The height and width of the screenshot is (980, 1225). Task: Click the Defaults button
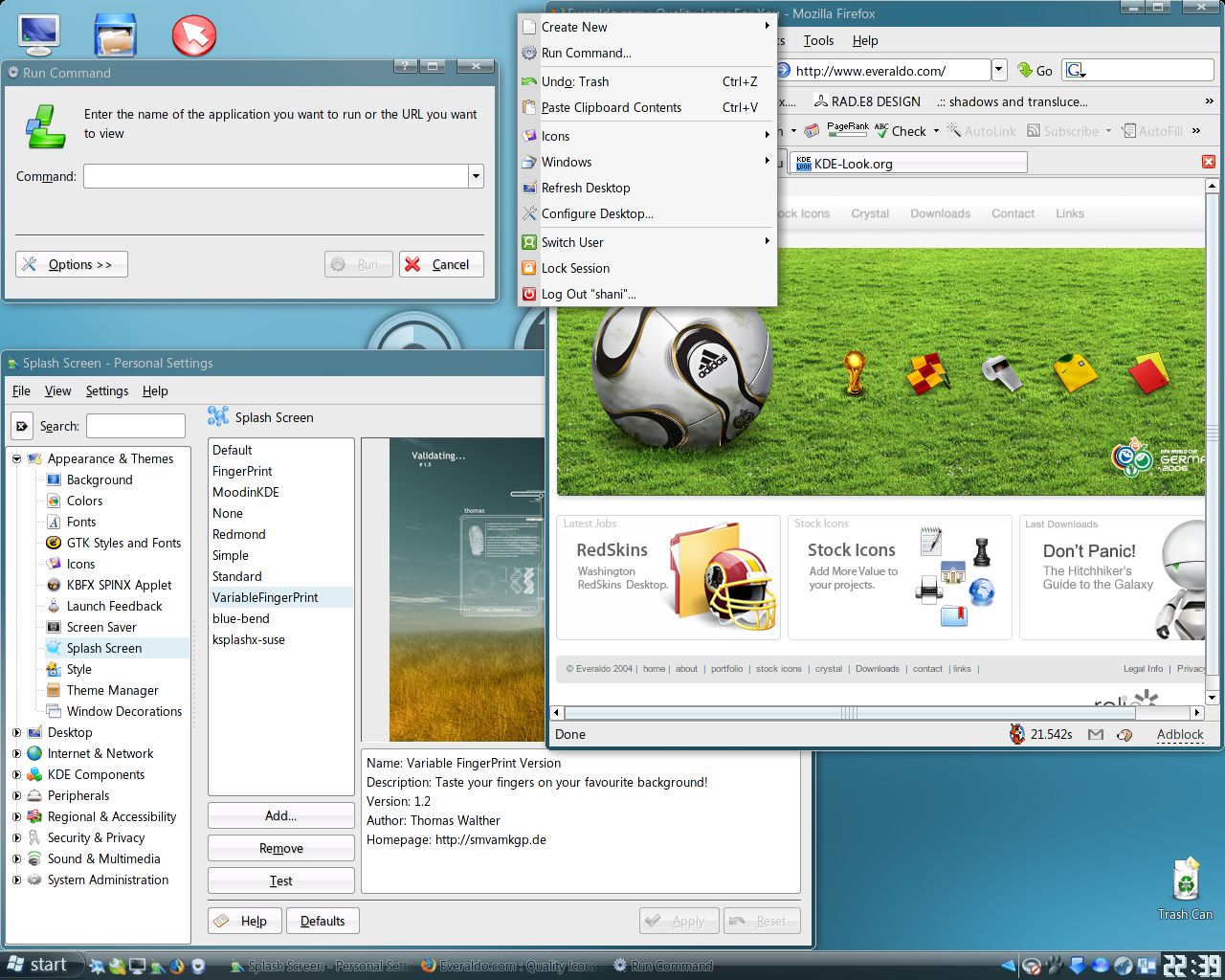pyautogui.click(x=323, y=921)
